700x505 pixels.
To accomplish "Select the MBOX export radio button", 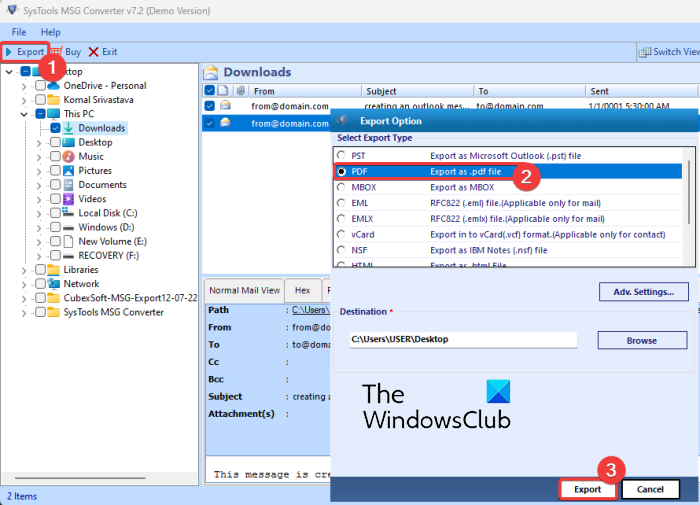I will pos(342,187).
